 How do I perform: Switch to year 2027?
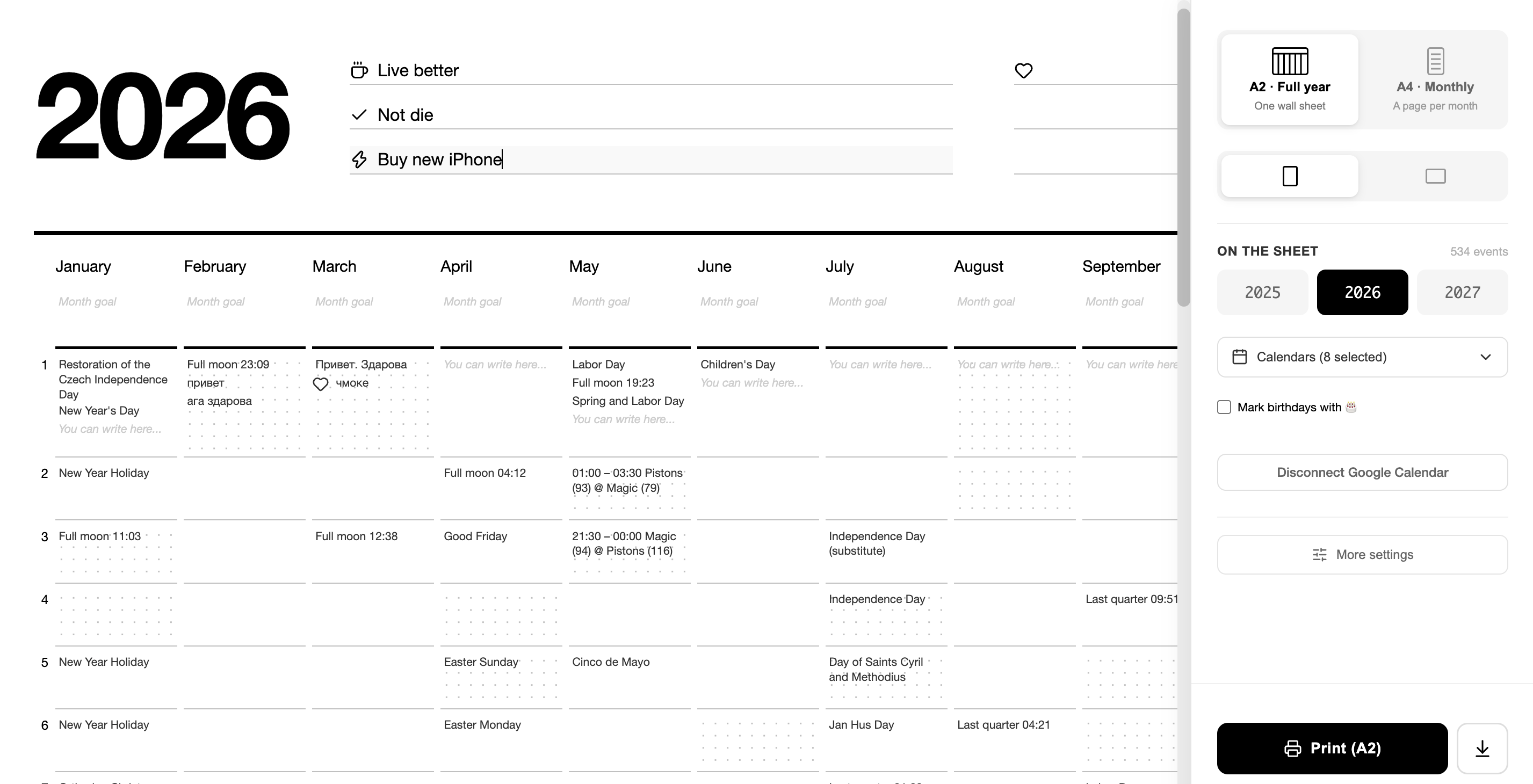coord(1462,292)
